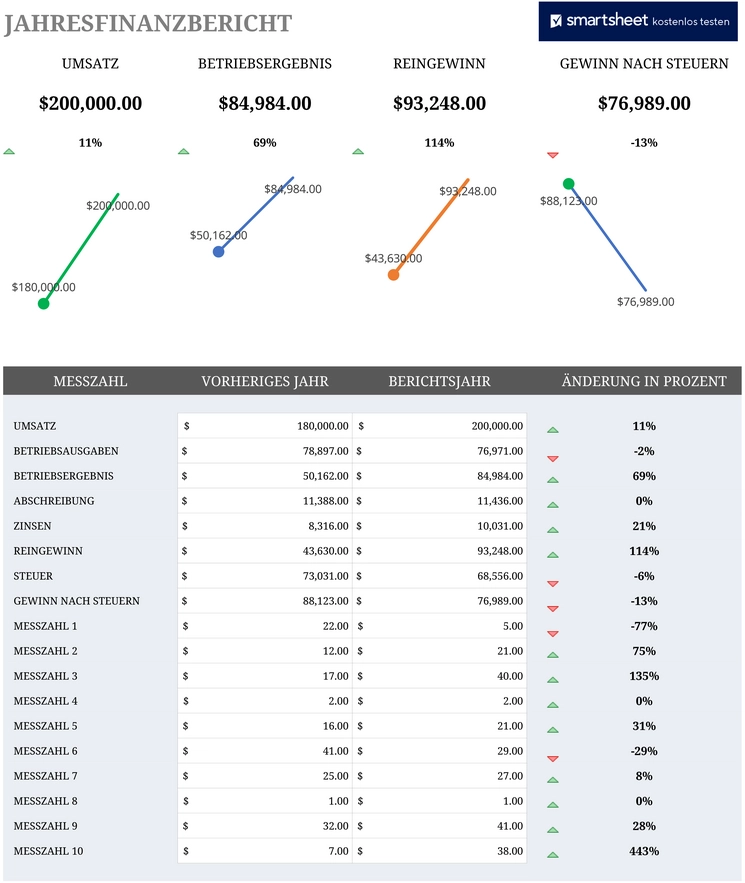Click the red down arrow in BETRIEBSAUSGABEN row
745x883 pixels.
pos(553,459)
